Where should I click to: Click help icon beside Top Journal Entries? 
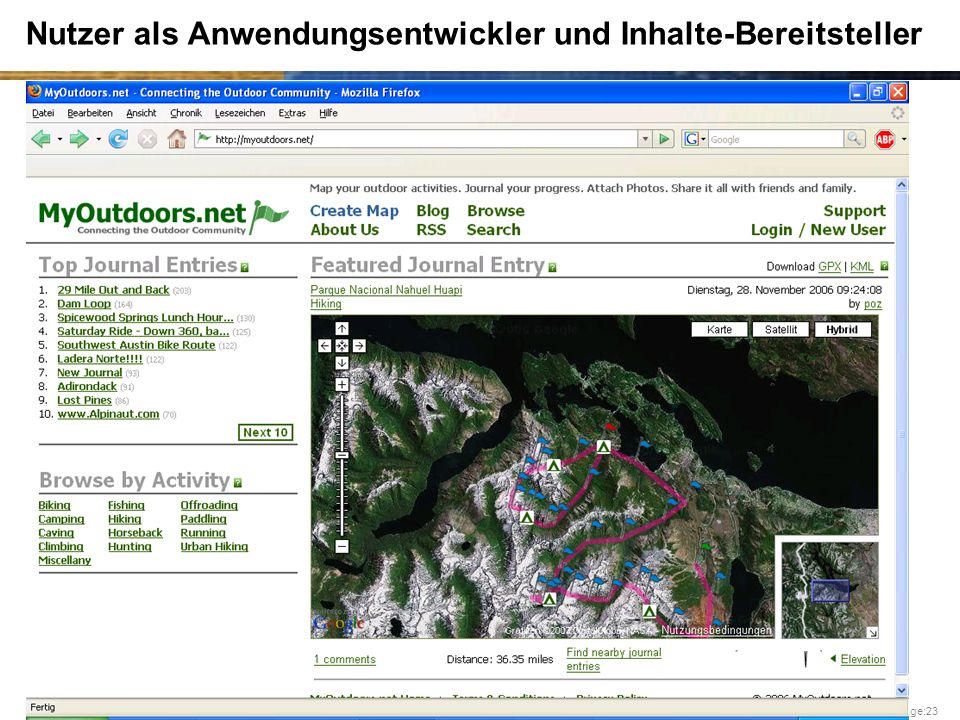coord(245,268)
